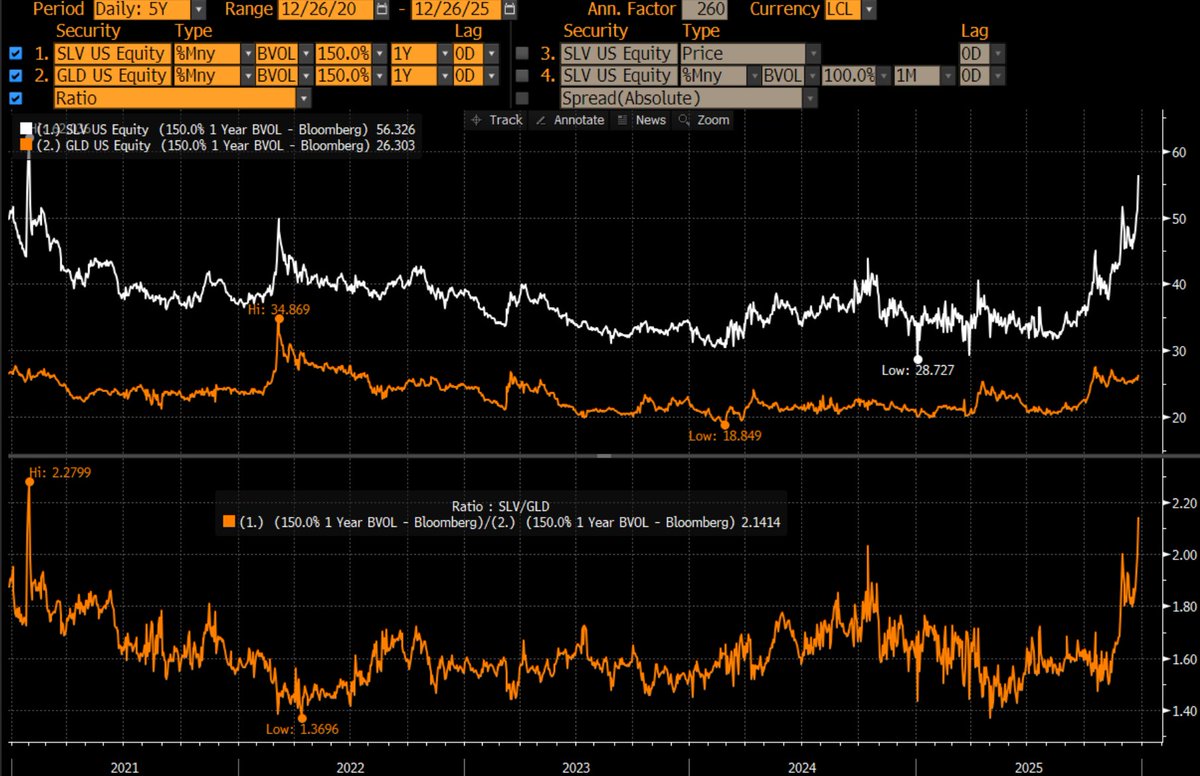The width and height of the screenshot is (1200, 776).
Task: Expand row 2 %Mny type dropdown
Action: (247, 76)
